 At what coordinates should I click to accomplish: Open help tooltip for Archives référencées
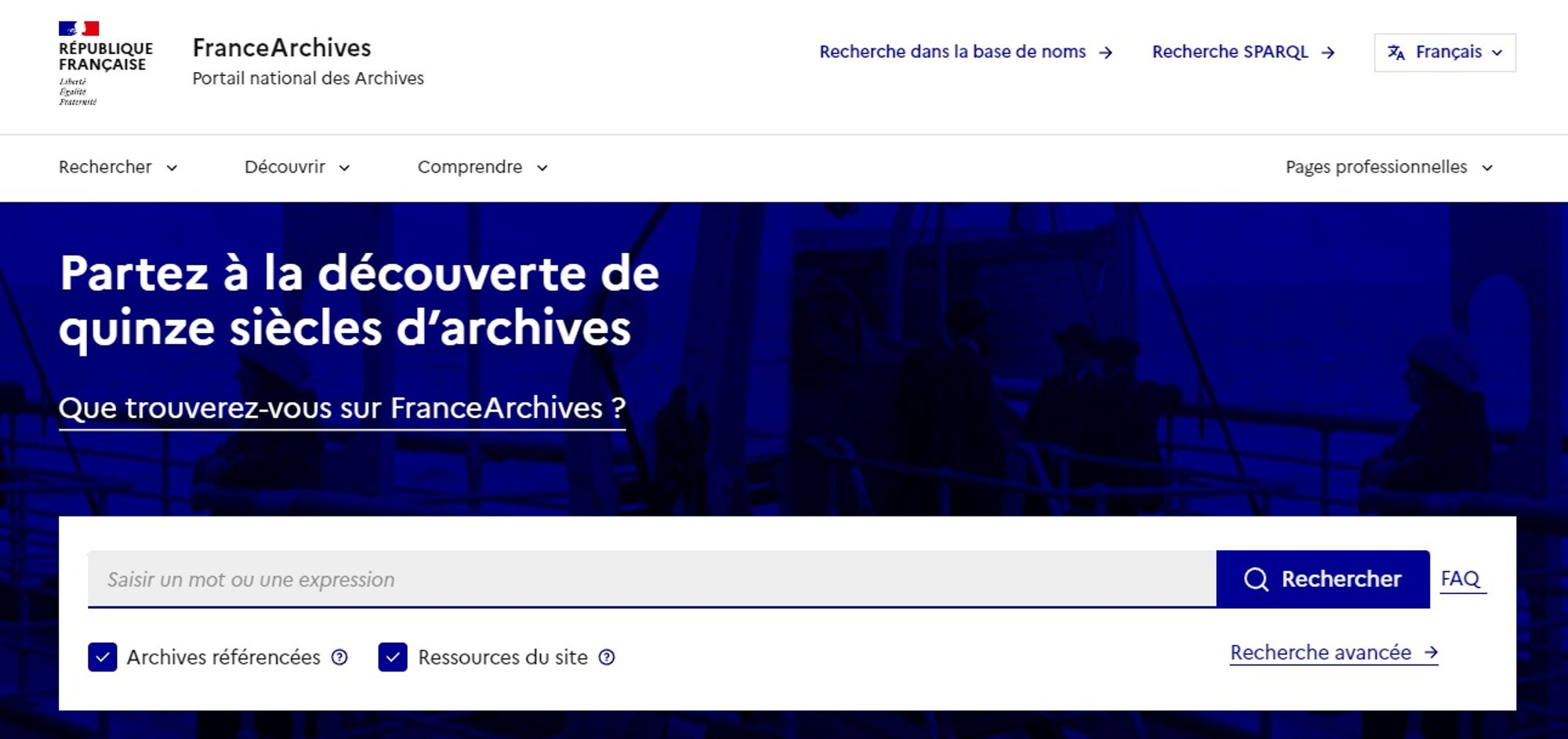point(340,657)
